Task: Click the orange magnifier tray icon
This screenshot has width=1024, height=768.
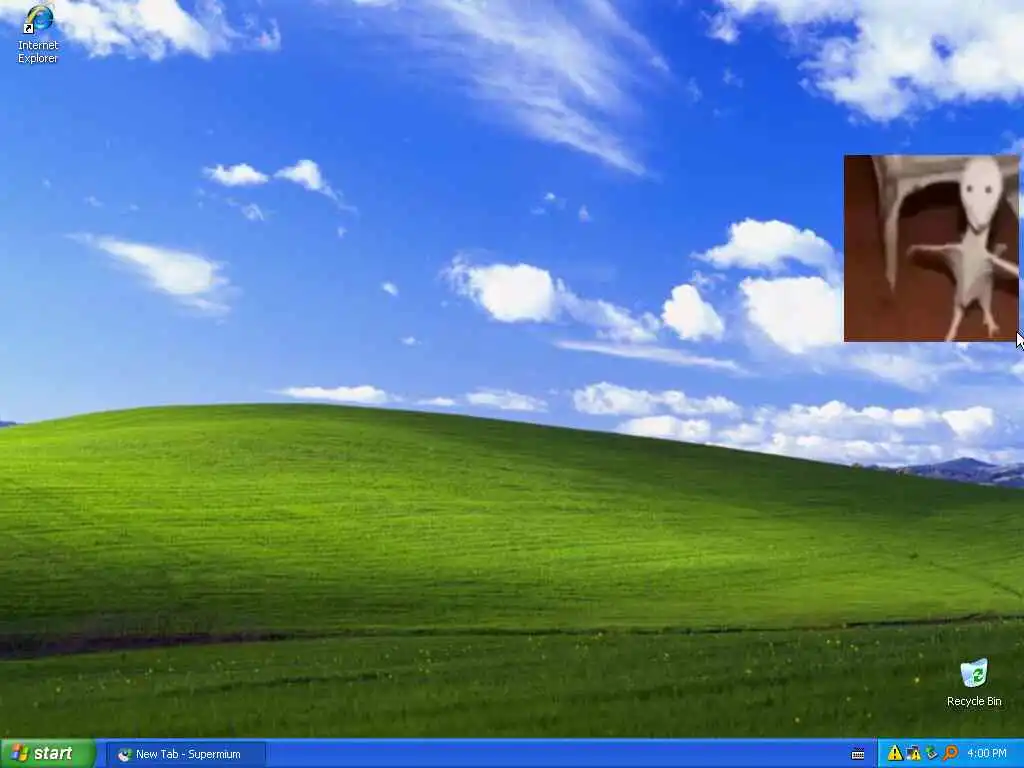Action: point(950,754)
